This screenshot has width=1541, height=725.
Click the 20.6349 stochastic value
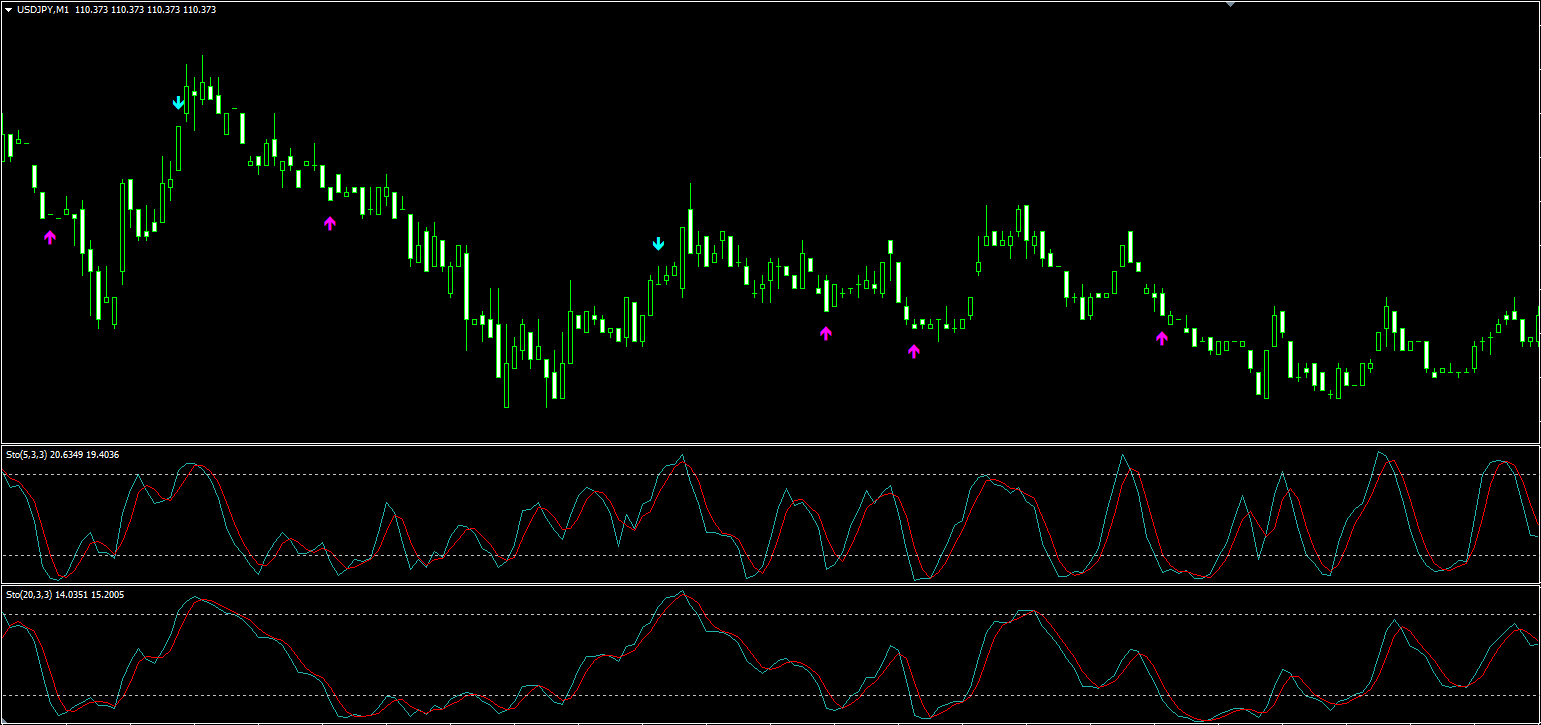coord(66,455)
